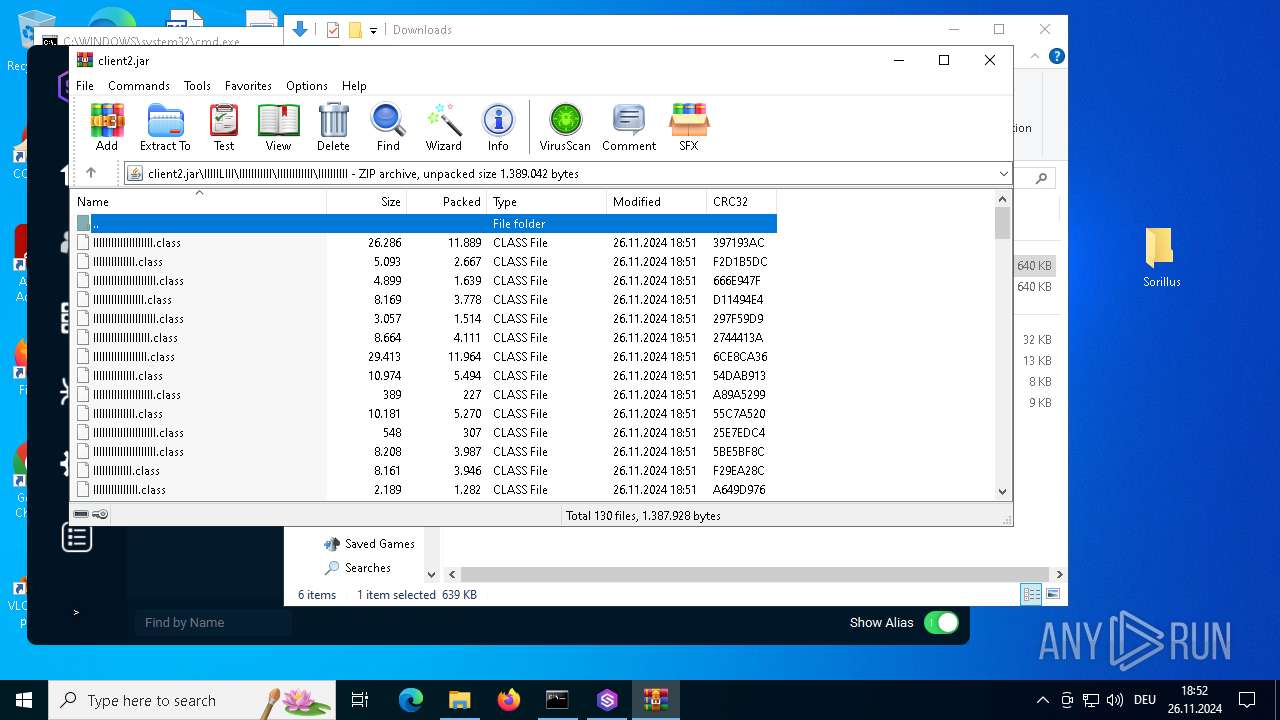Open the Tools menu
Image resolution: width=1280 pixels, height=720 pixels.
pyautogui.click(x=197, y=86)
